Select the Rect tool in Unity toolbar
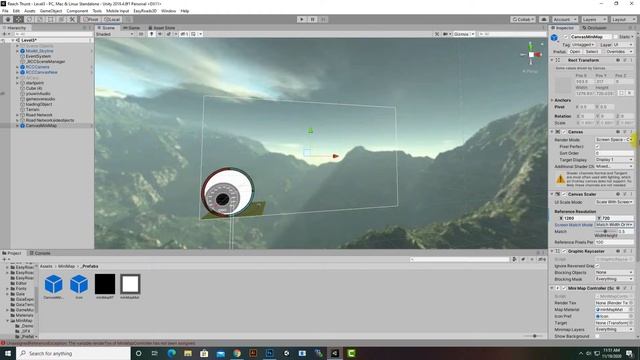This screenshot has height=360, width=640. 51,19
